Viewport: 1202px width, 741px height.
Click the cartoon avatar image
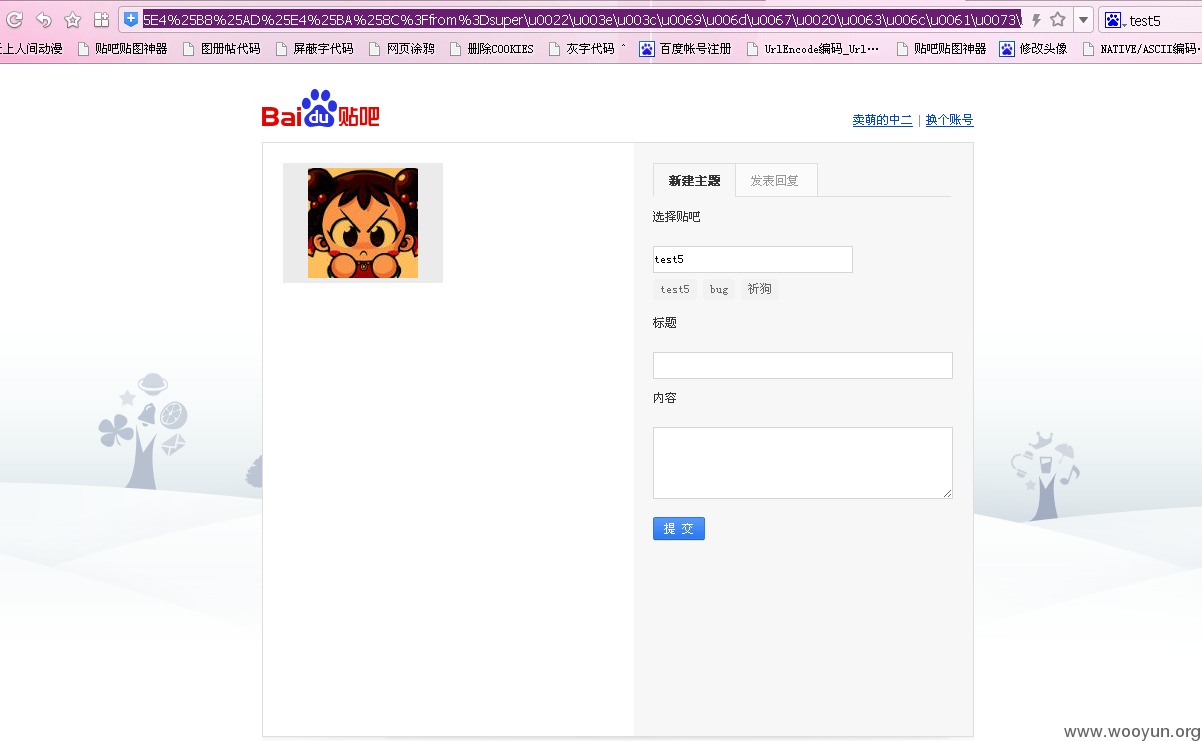(363, 223)
